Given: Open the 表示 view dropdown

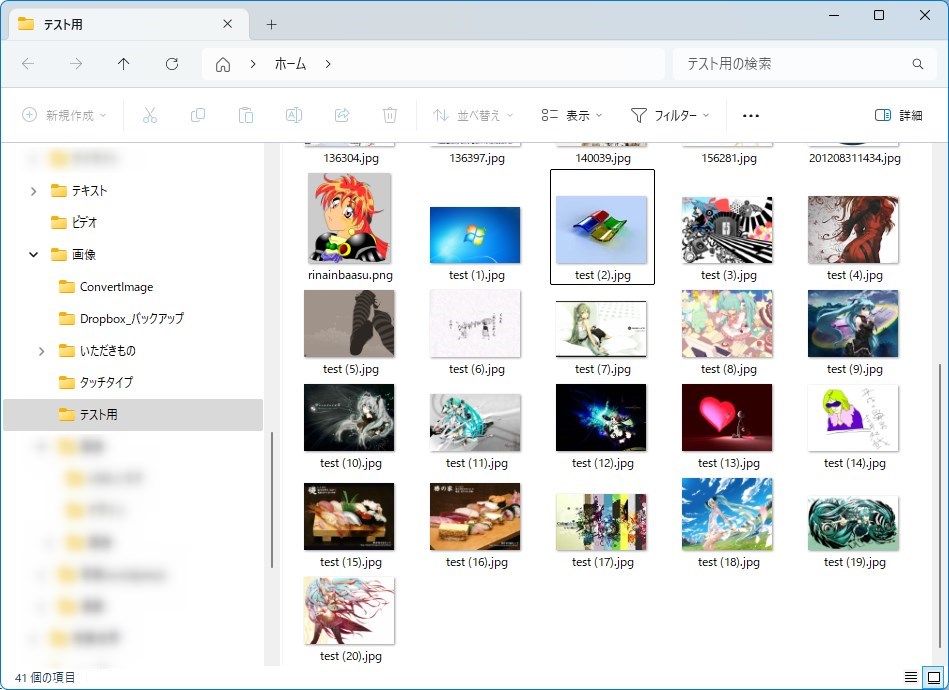Looking at the screenshot, I should [571, 115].
